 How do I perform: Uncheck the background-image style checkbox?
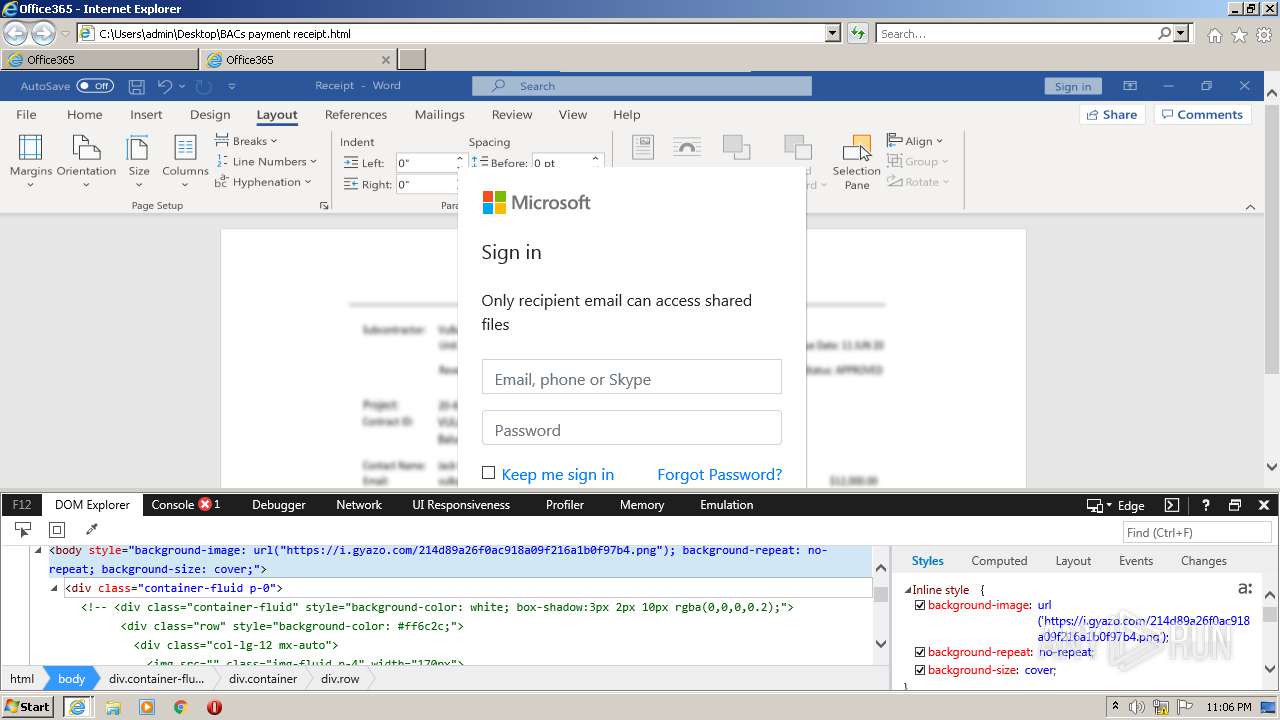click(920, 605)
